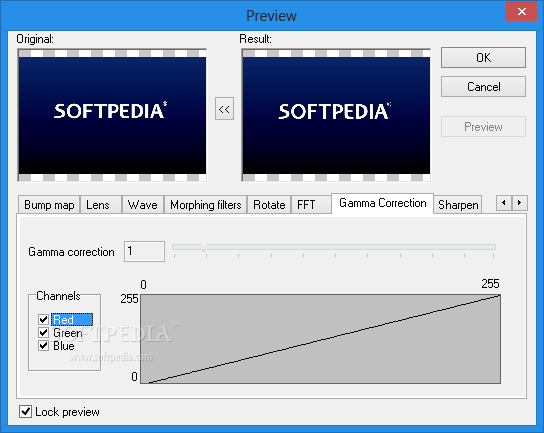Switch to the Rotate tab
The image size is (544, 433).
(269, 205)
